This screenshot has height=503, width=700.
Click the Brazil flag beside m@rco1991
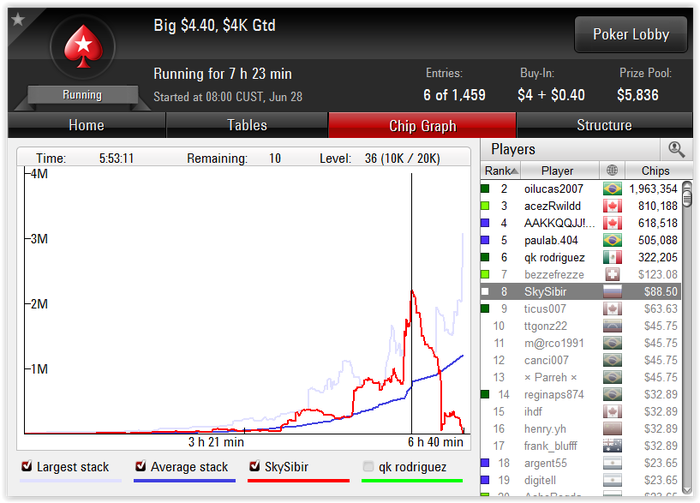(612, 343)
